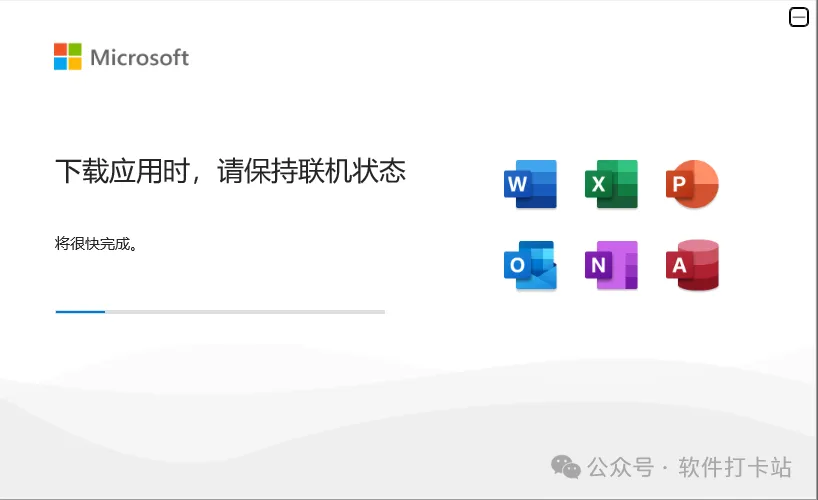Minimize the Office installer window
The image size is (818, 500).
click(799, 17)
